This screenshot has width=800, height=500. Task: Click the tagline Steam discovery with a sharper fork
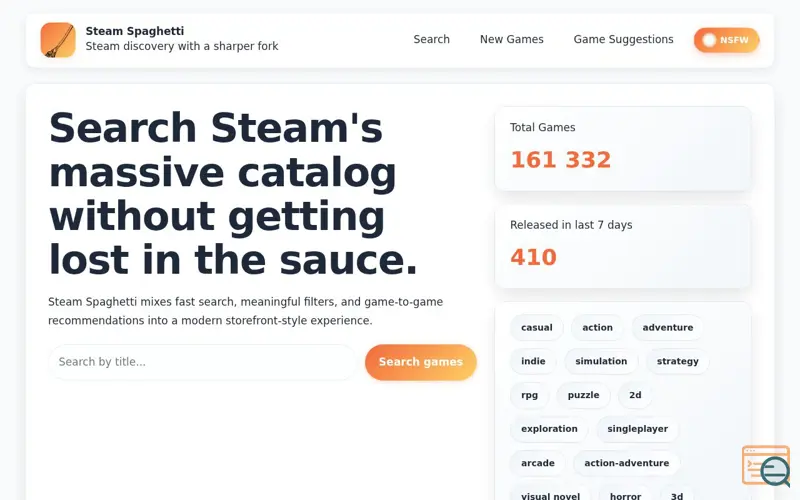(x=182, y=46)
